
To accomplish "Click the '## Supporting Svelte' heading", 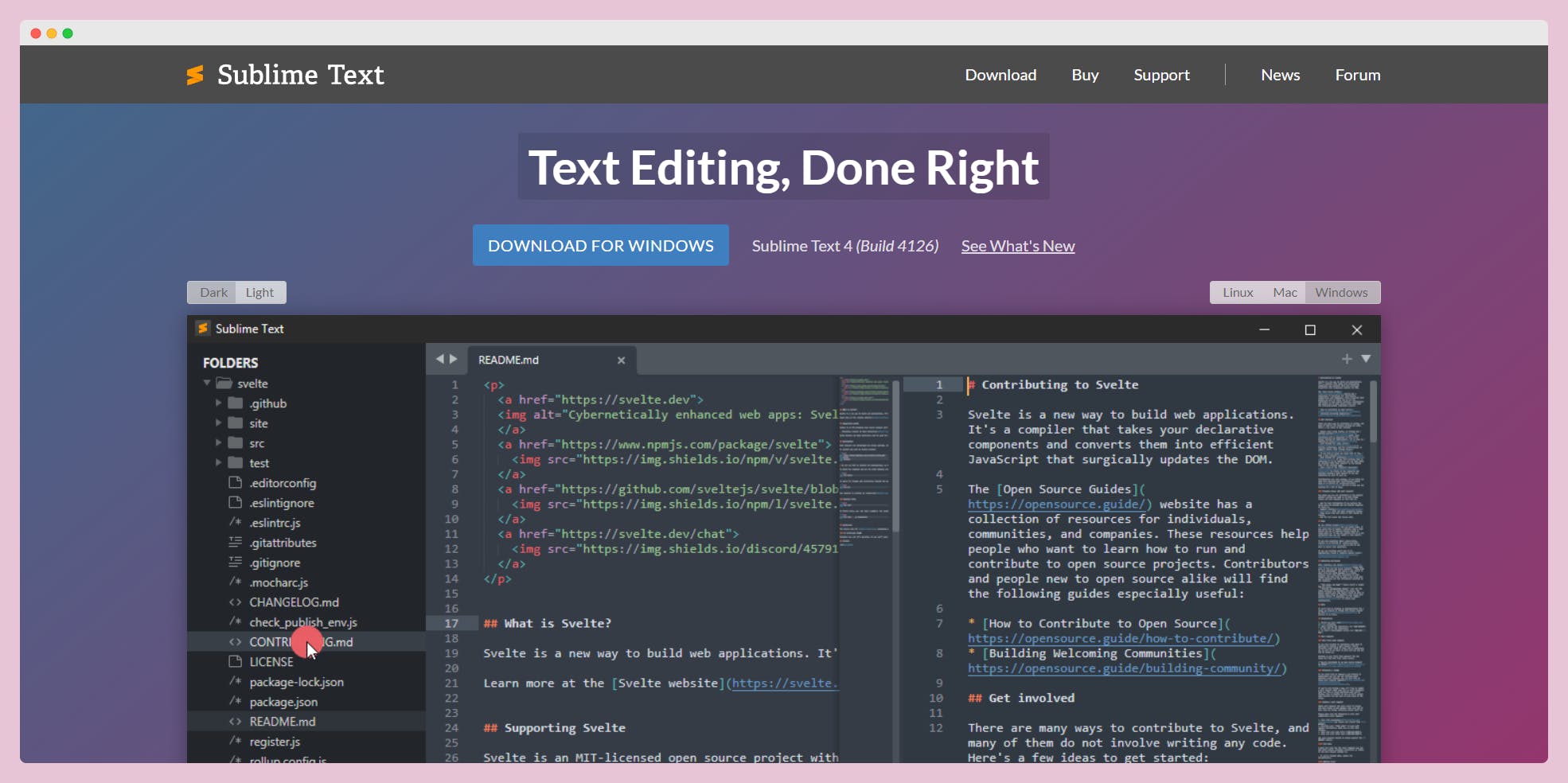I will tap(554, 727).
